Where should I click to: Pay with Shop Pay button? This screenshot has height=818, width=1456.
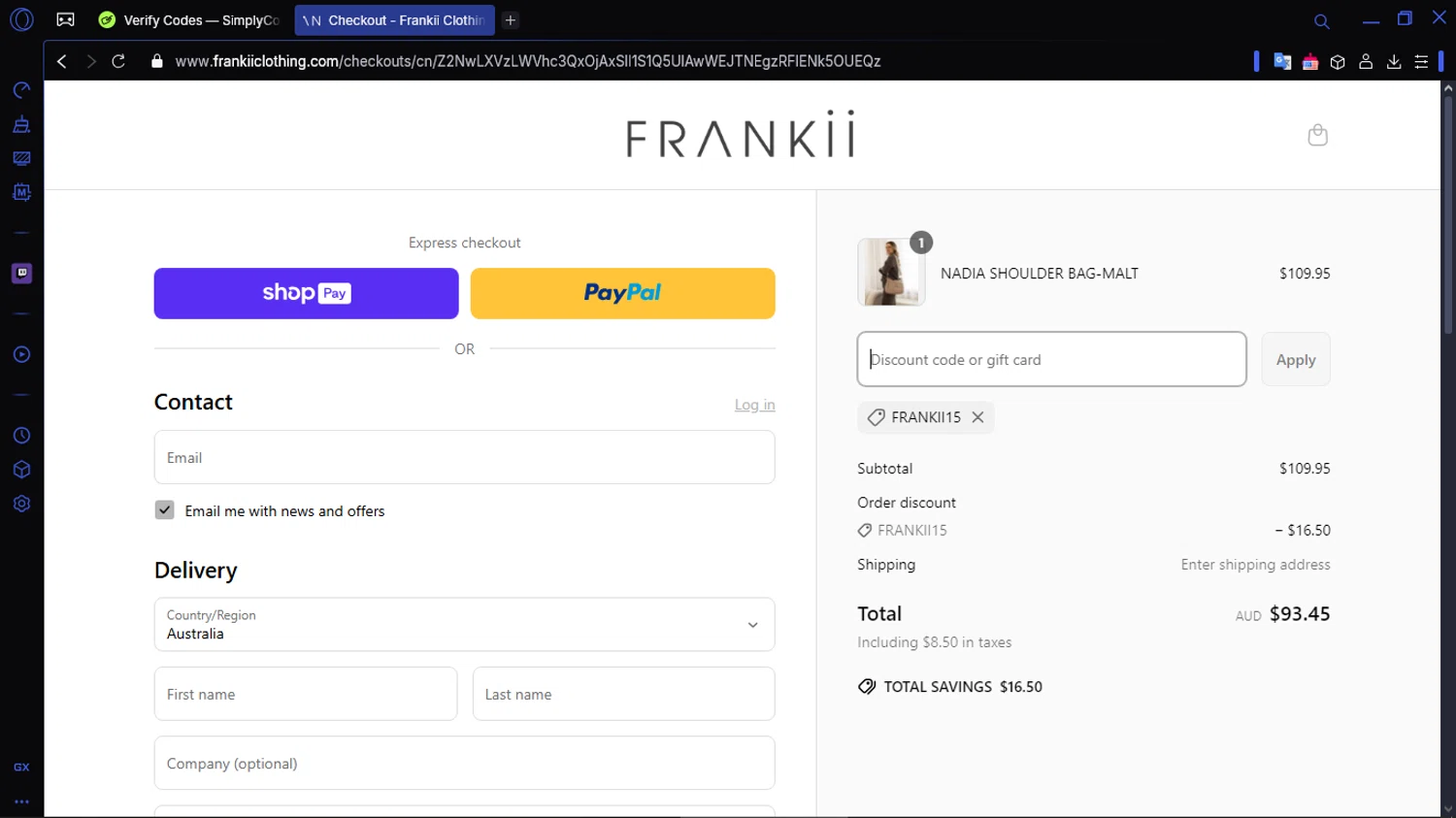pyautogui.click(x=306, y=293)
